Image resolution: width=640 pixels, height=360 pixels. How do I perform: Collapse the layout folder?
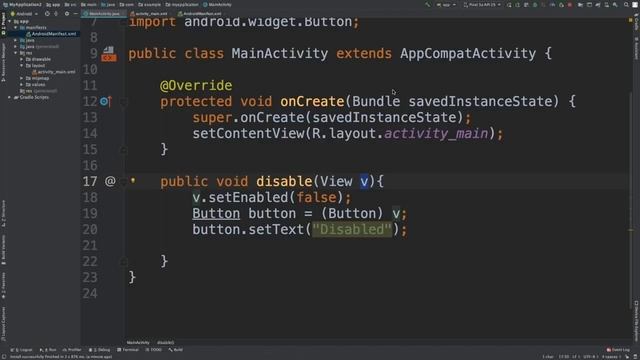[22, 65]
